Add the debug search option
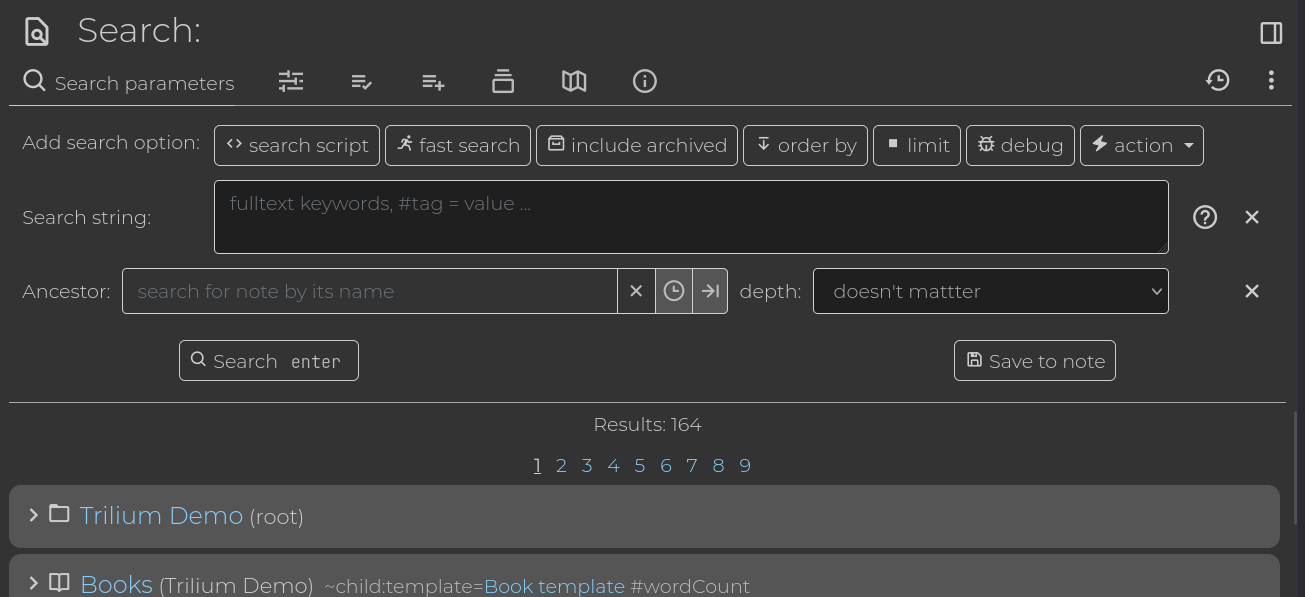Viewport: 1305px width, 597px height. (x=1020, y=145)
